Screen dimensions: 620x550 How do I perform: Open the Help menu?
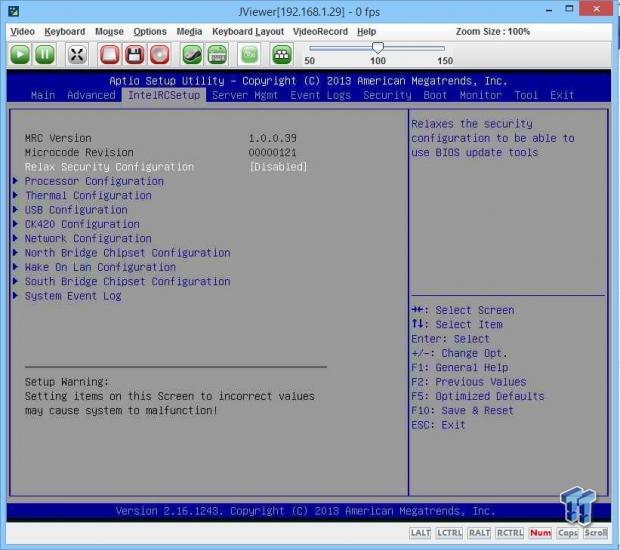click(367, 31)
